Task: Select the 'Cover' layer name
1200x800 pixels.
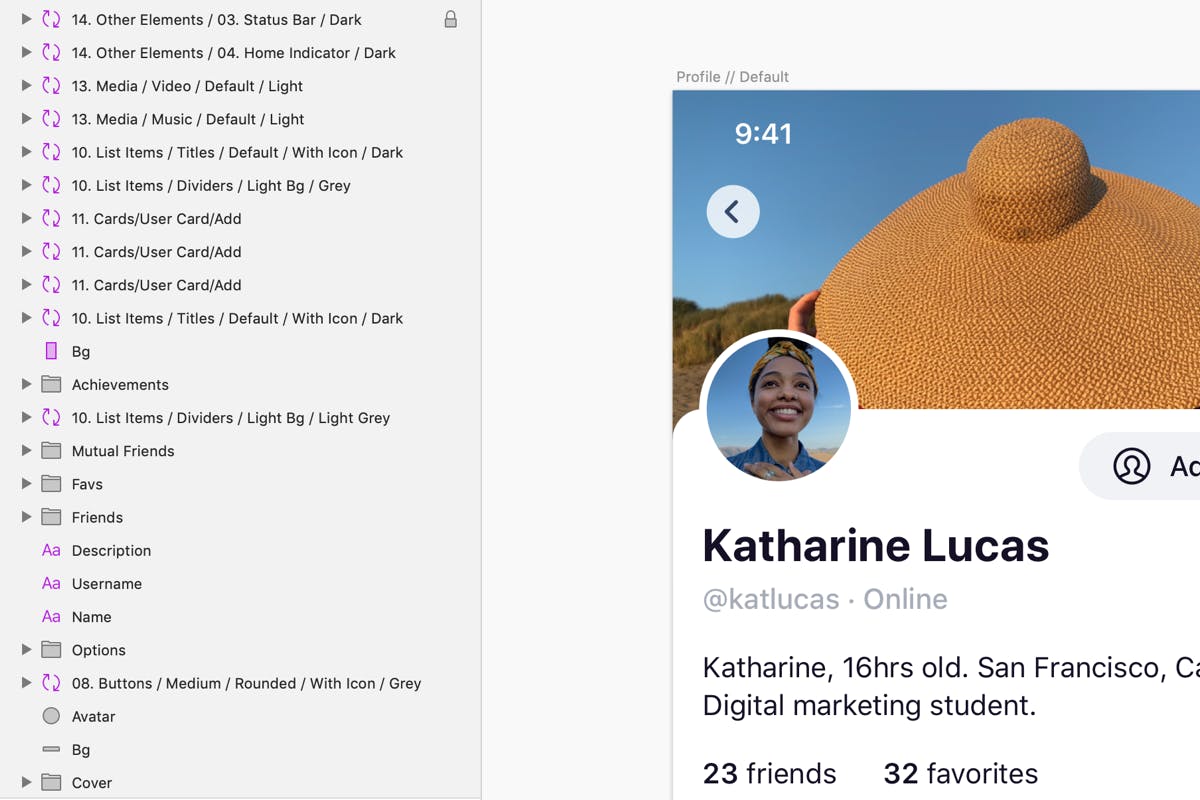Action: point(91,782)
